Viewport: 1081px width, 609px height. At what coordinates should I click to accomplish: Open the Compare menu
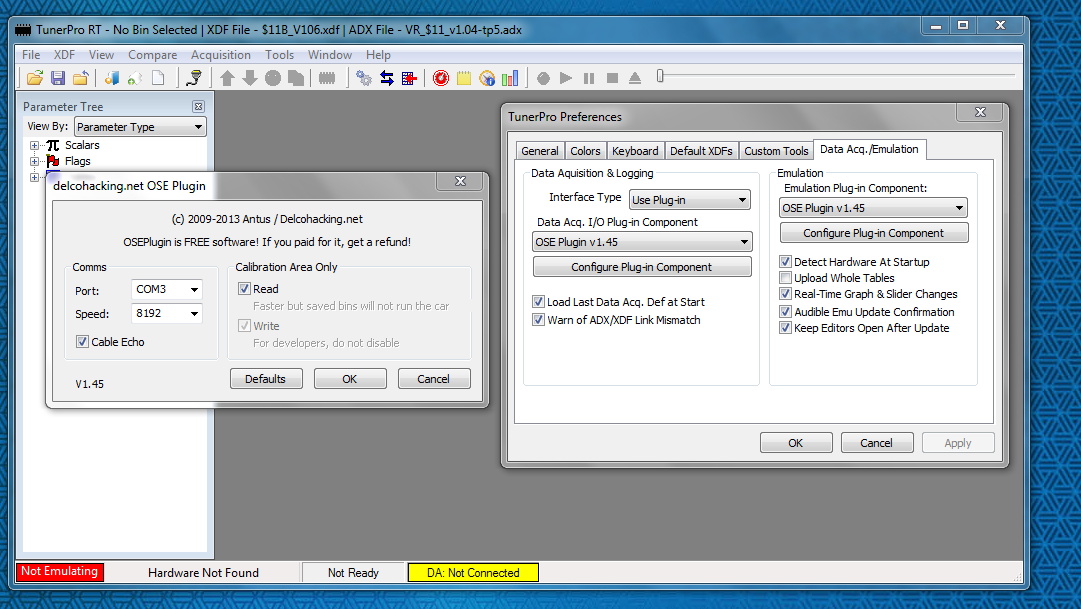(x=152, y=54)
